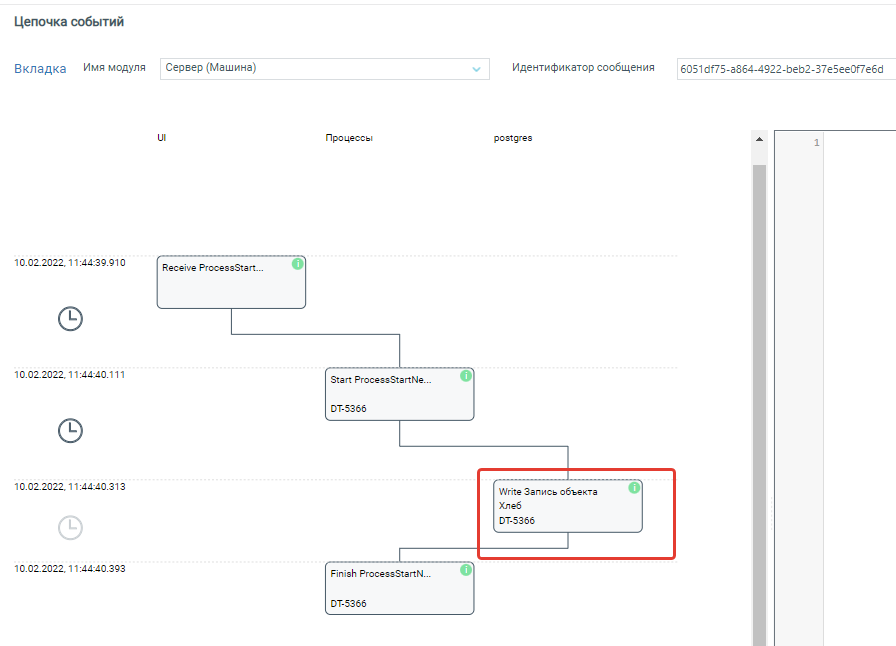Click the vertical scrollbar thumb
The width and height of the screenshot is (896, 646).
(759, 400)
